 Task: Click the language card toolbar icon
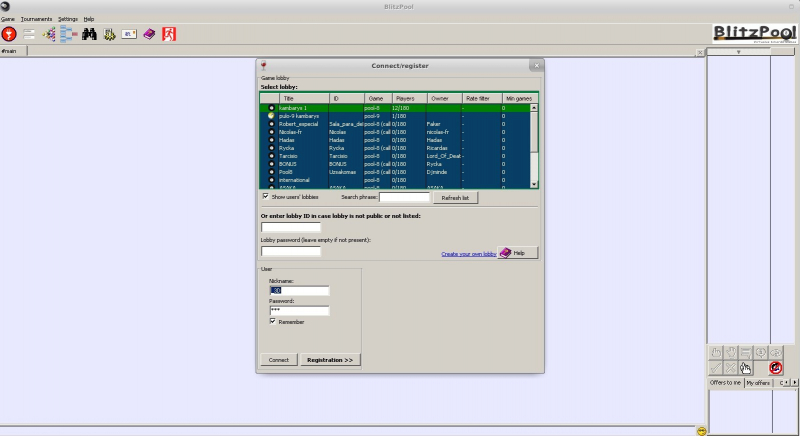(129, 34)
